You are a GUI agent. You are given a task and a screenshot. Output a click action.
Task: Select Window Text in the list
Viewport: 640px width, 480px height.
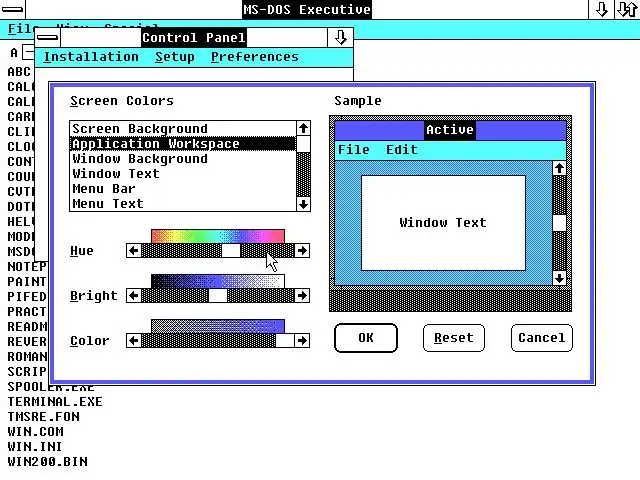[183, 174]
